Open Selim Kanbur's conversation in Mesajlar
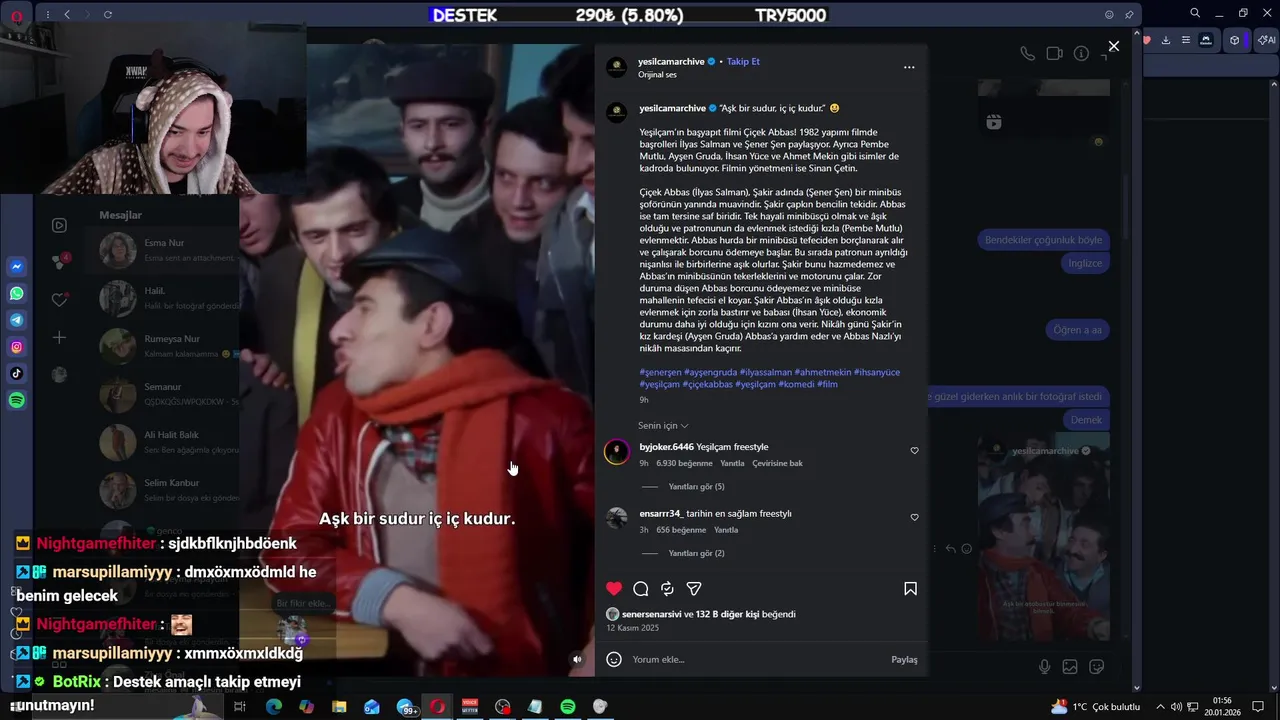The width and height of the screenshot is (1280, 720). 162,490
